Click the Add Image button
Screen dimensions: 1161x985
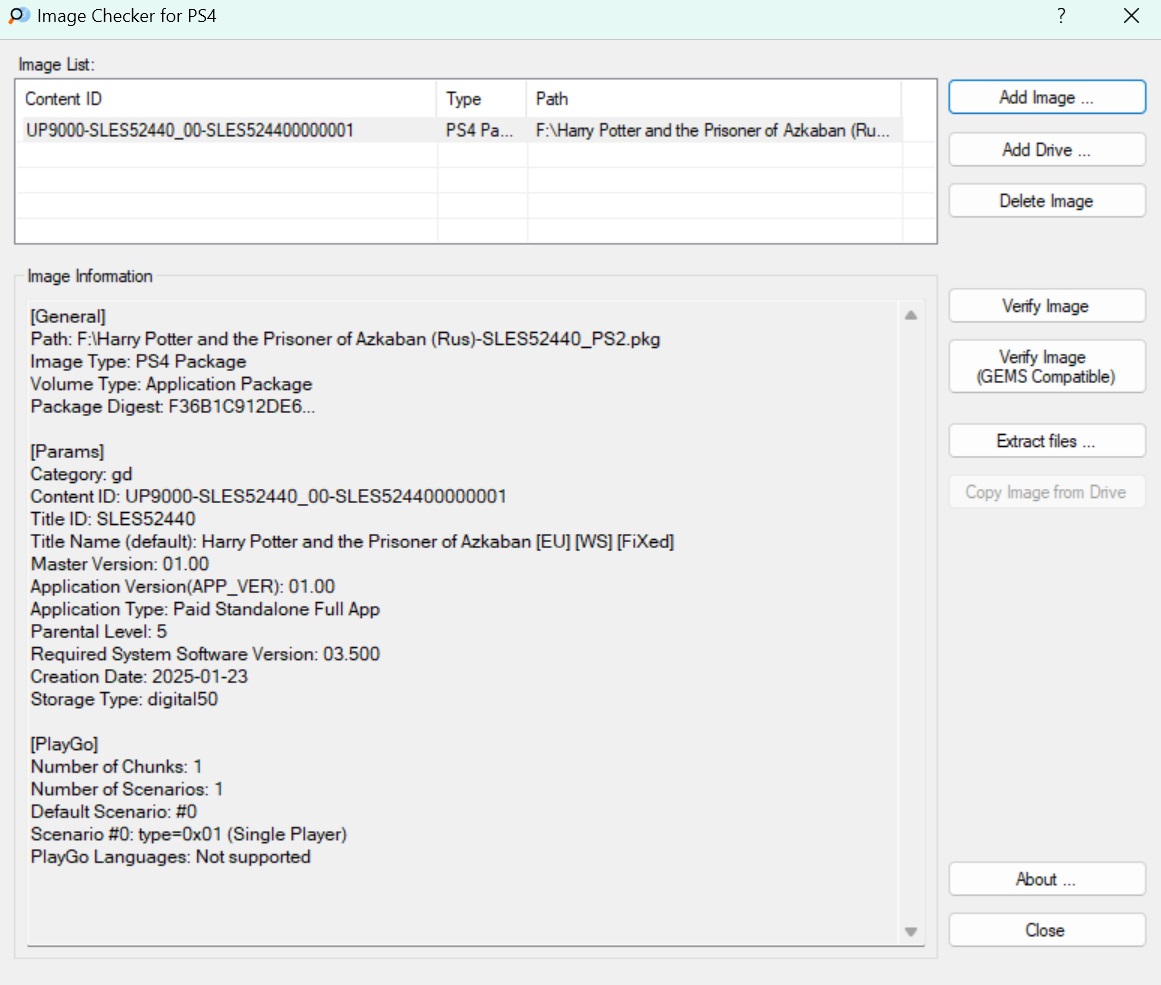1046,98
